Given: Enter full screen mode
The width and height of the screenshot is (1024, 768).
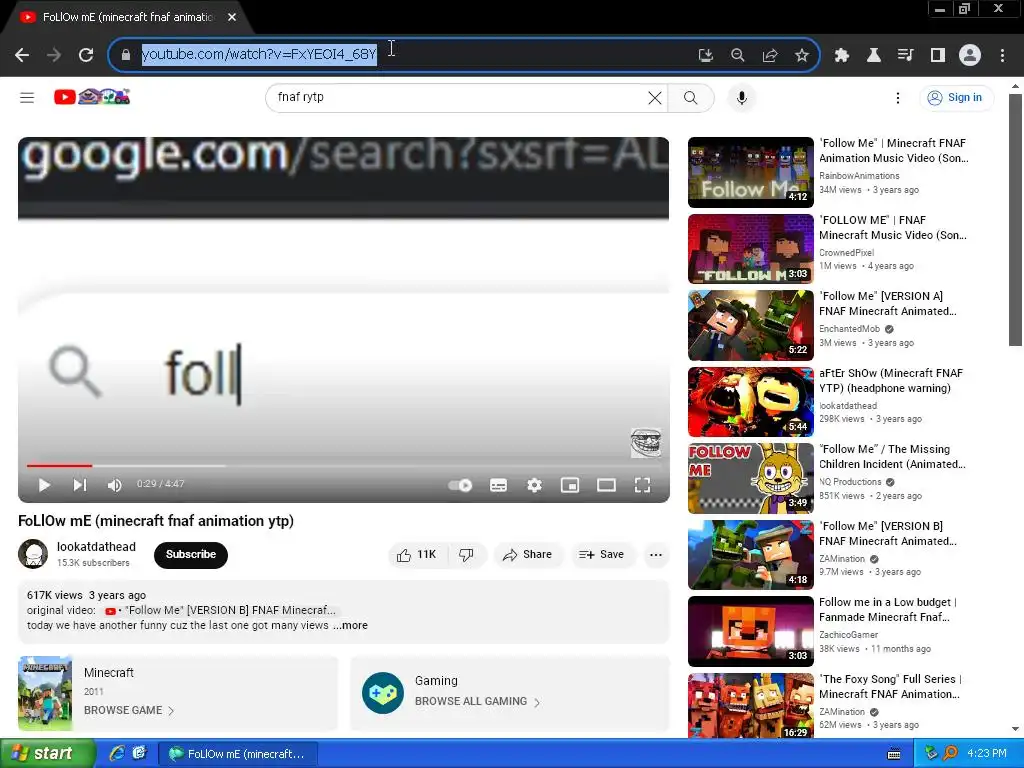Looking at the screenshot, I should pos(643,485).
